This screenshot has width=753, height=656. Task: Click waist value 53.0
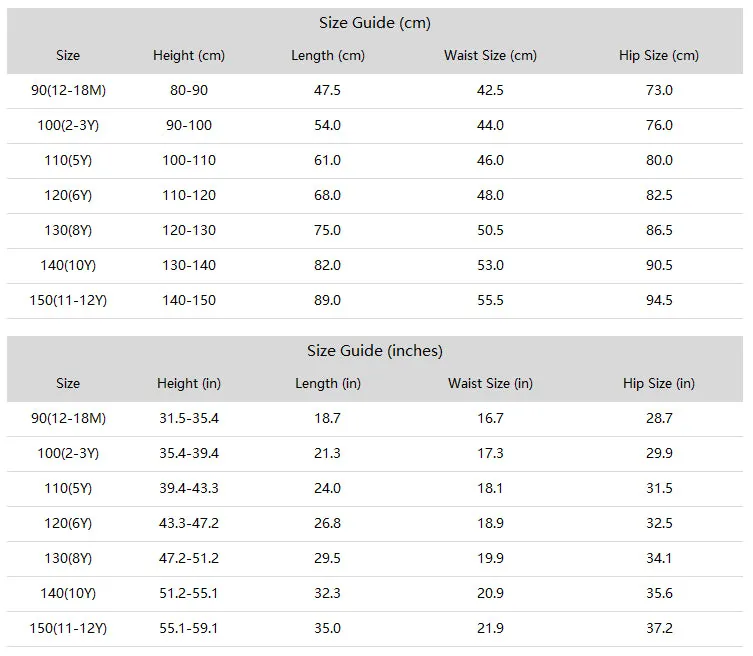tap(490, 266)
